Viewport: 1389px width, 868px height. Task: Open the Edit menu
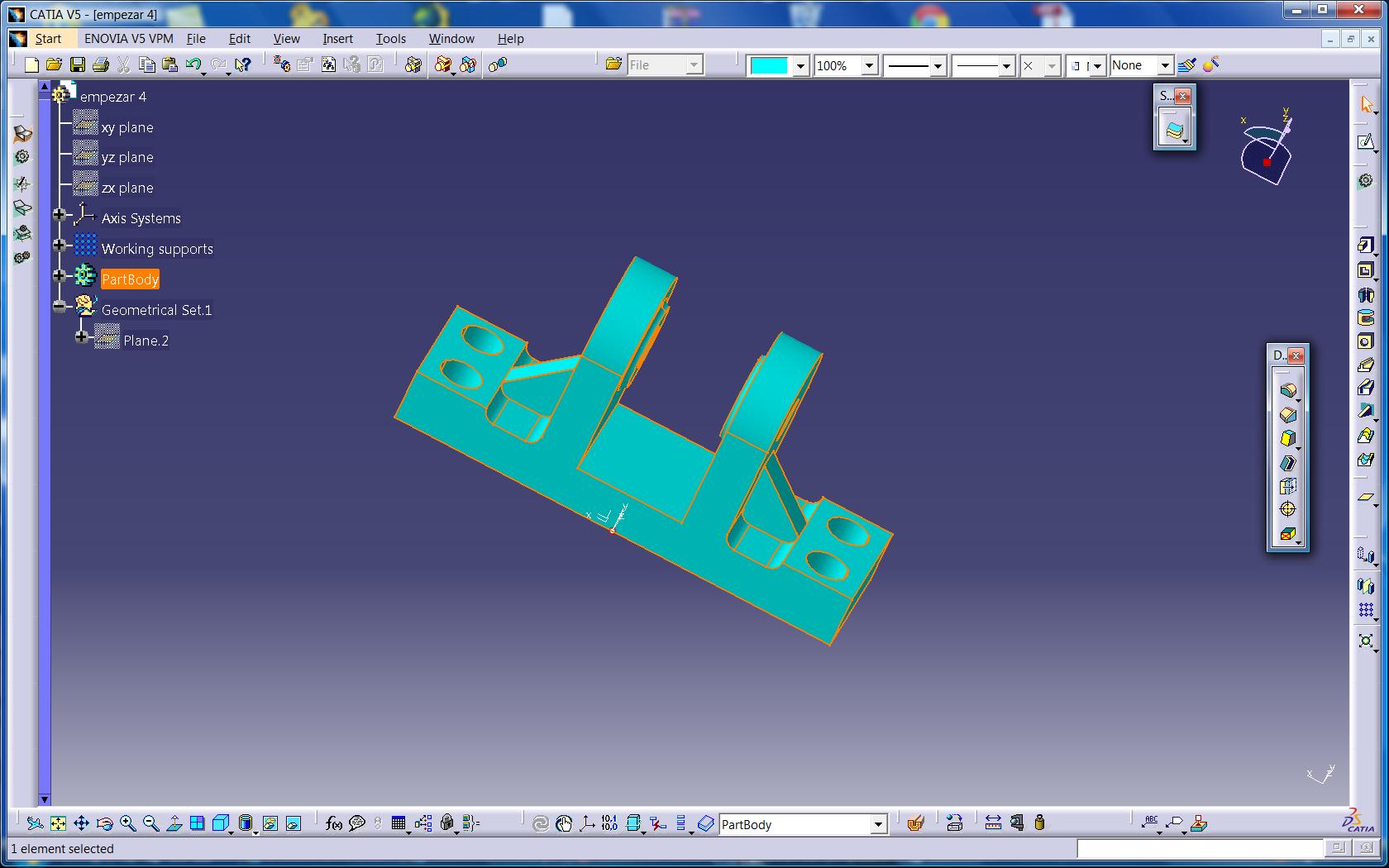pyautogui.click(x=240, y=39)
